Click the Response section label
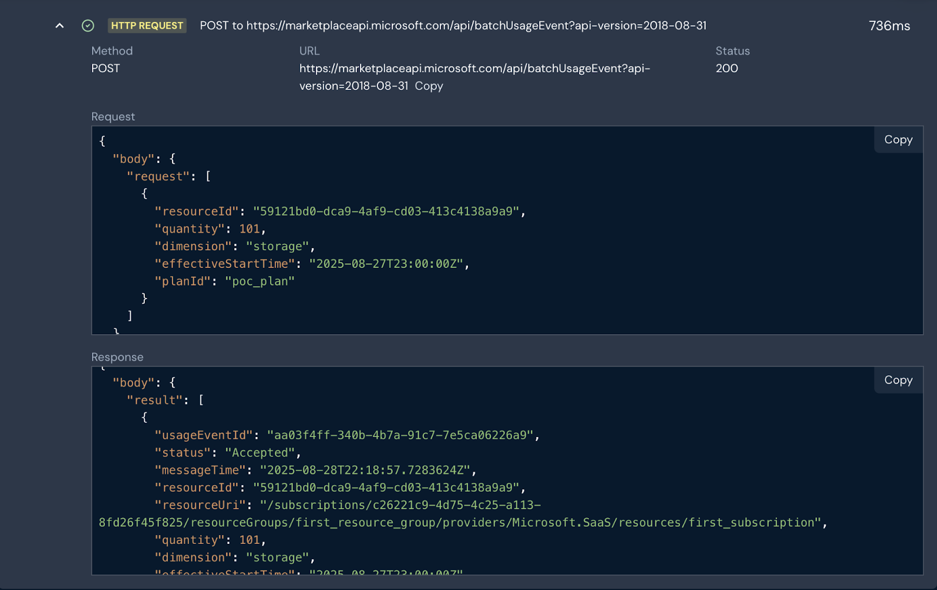The image size is (937, 590). 117,357
